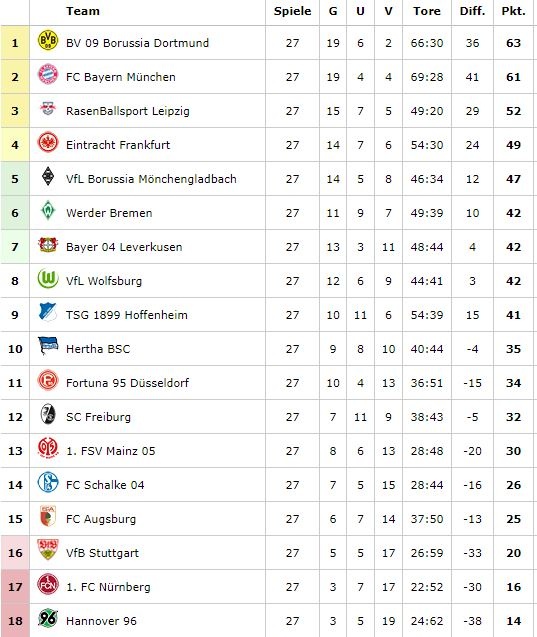This screenshot has height=637, width=537.
Task: Click the Eintracht Frankfurt eagle logo
Action: click(48, 143)
